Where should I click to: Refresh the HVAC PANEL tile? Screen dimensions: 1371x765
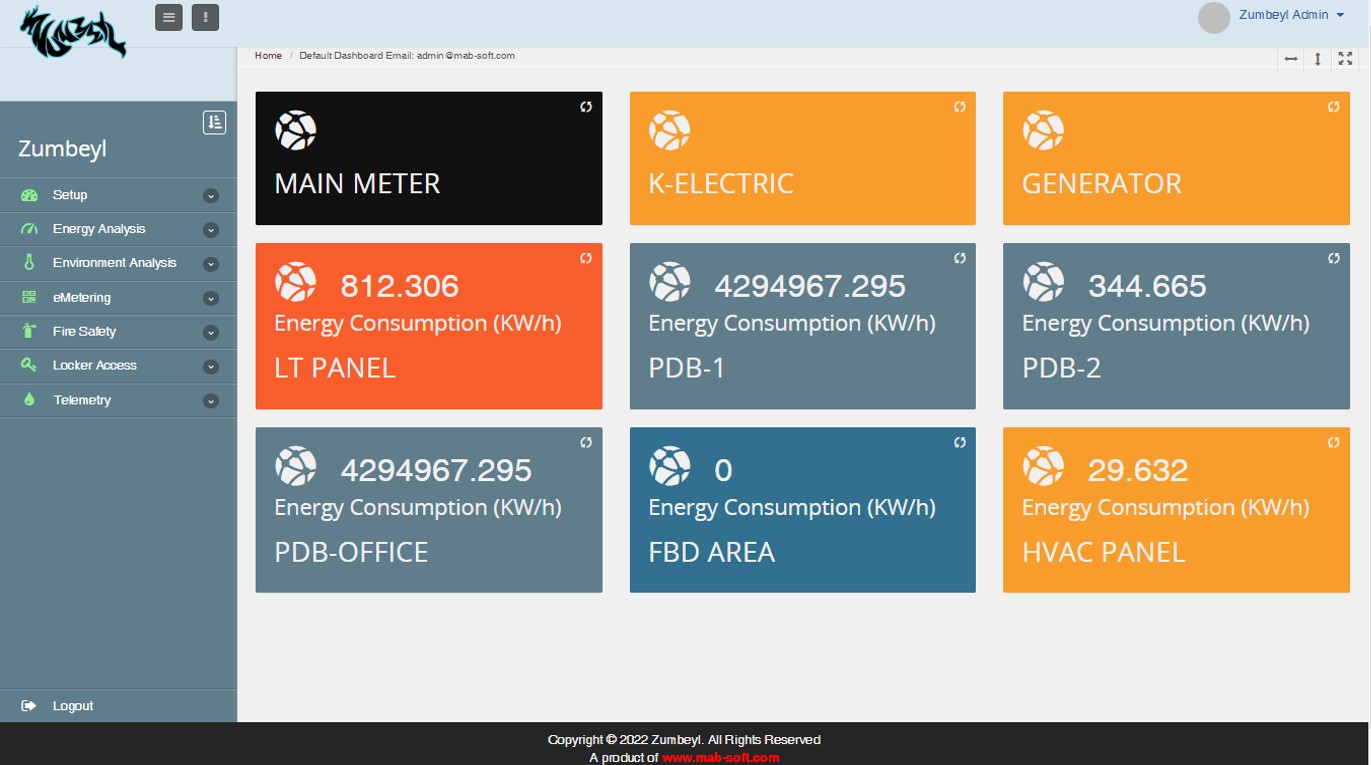click(1333, 442)
